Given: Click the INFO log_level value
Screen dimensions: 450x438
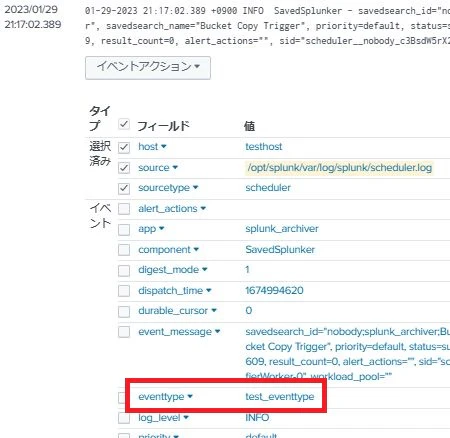Looking at the screenshot, I should coord(257,418).
